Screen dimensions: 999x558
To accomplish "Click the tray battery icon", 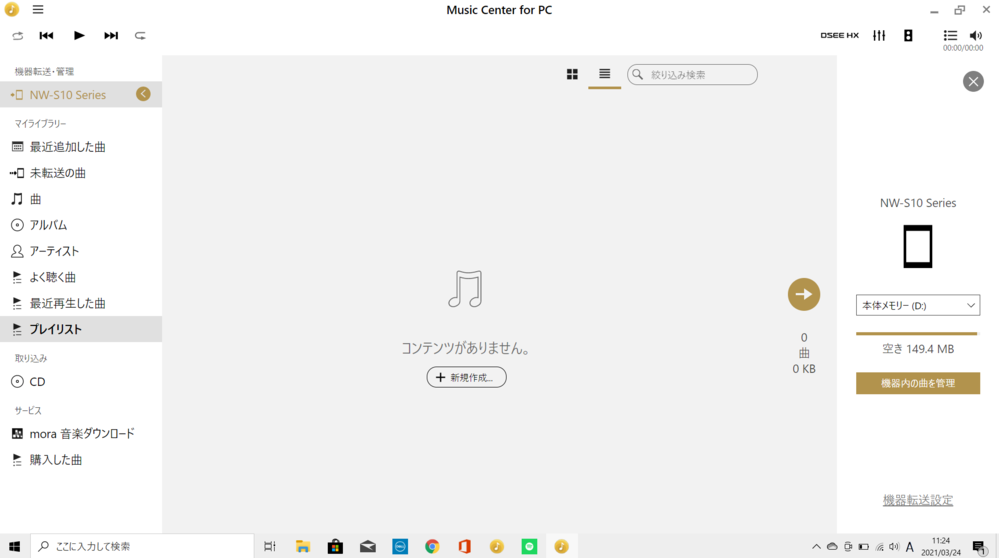I will (x=863, y=547).
